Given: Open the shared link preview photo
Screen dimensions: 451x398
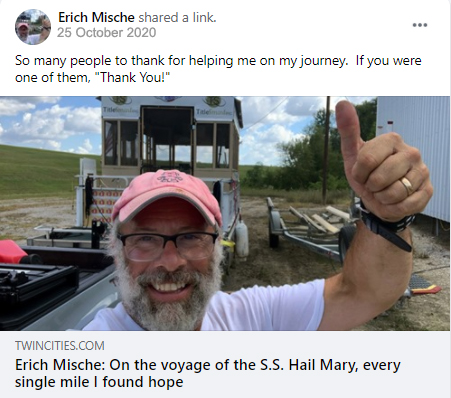Looking at the screenshot, I should pos(225,213).
